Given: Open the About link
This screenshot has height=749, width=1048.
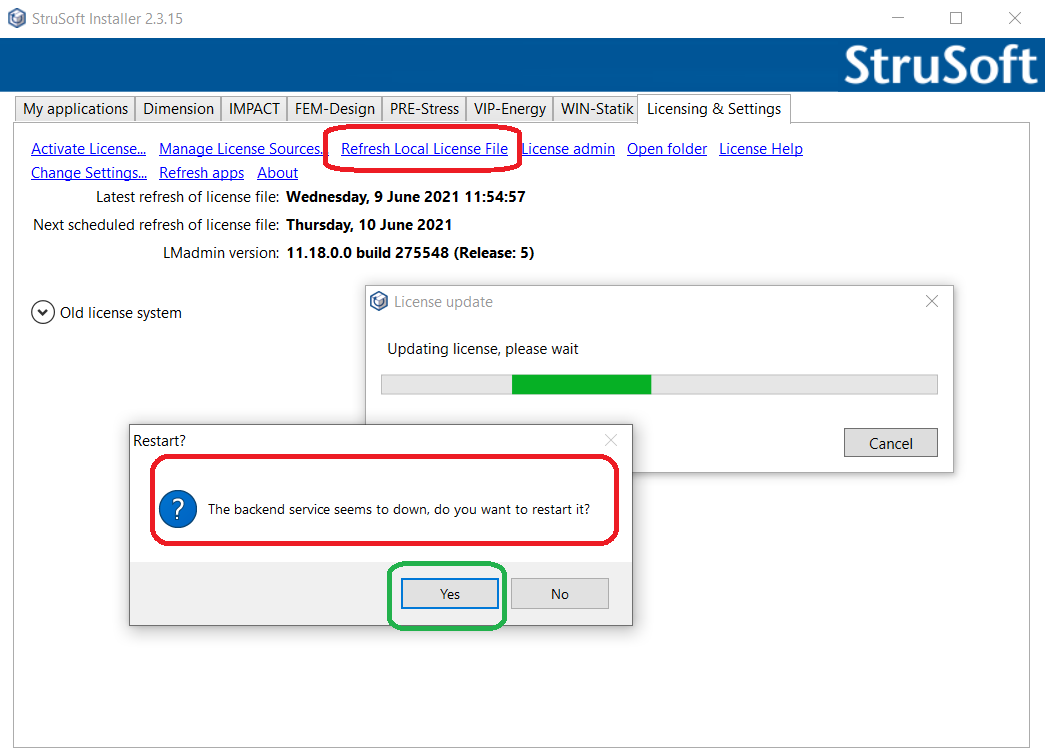Looking at the screenshot, I should (x=277, y=173).
